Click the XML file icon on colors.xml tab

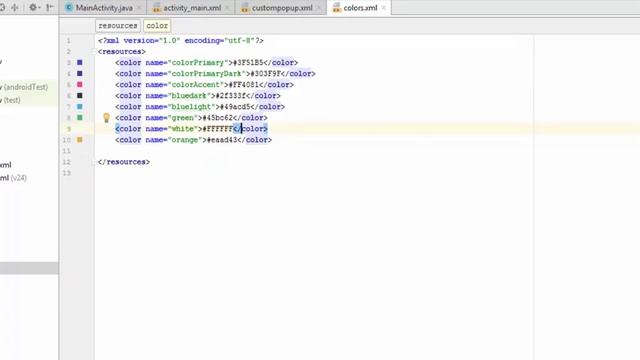coord(336,8)
